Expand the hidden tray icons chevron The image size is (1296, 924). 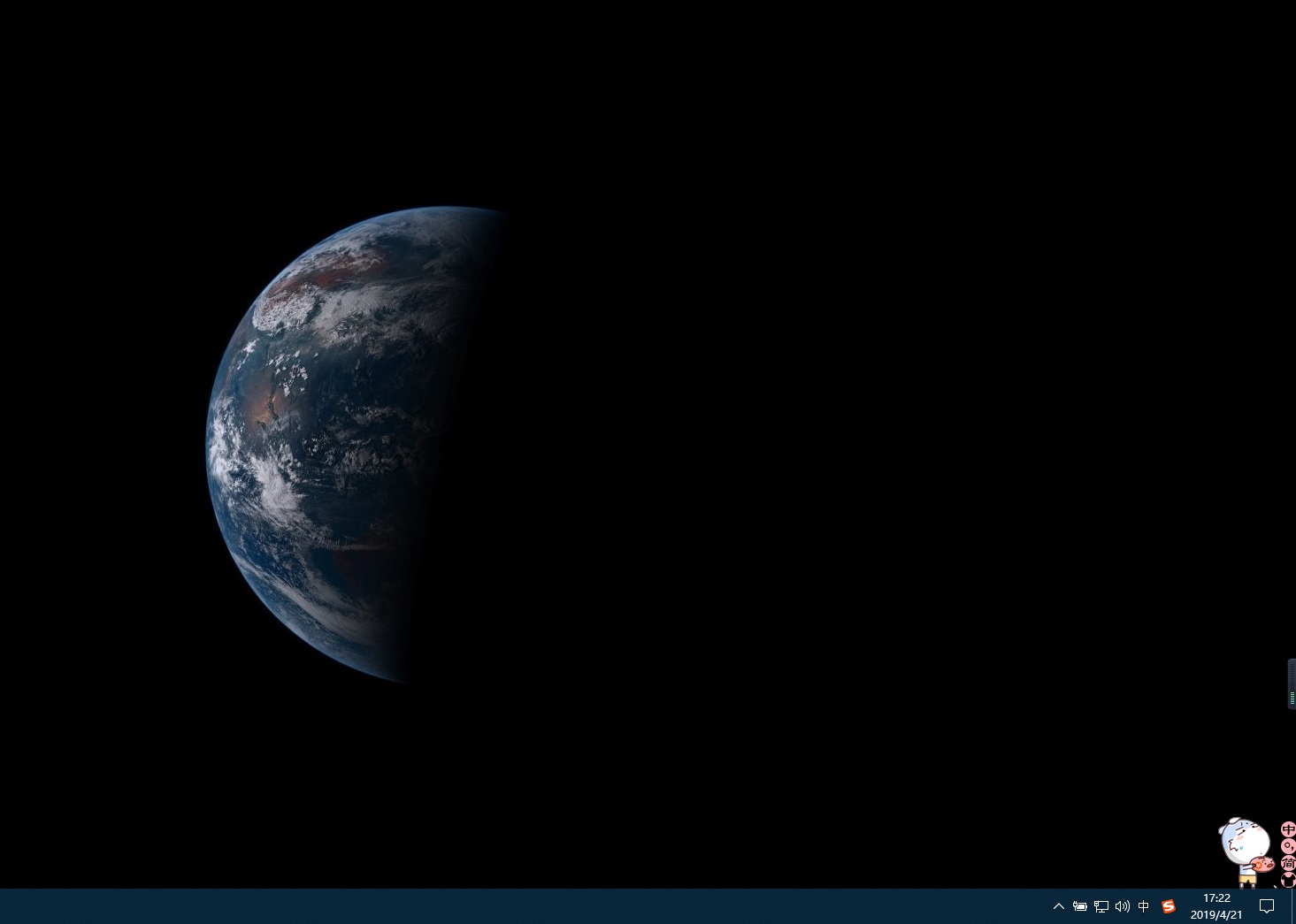click(x=1058, y=906)
